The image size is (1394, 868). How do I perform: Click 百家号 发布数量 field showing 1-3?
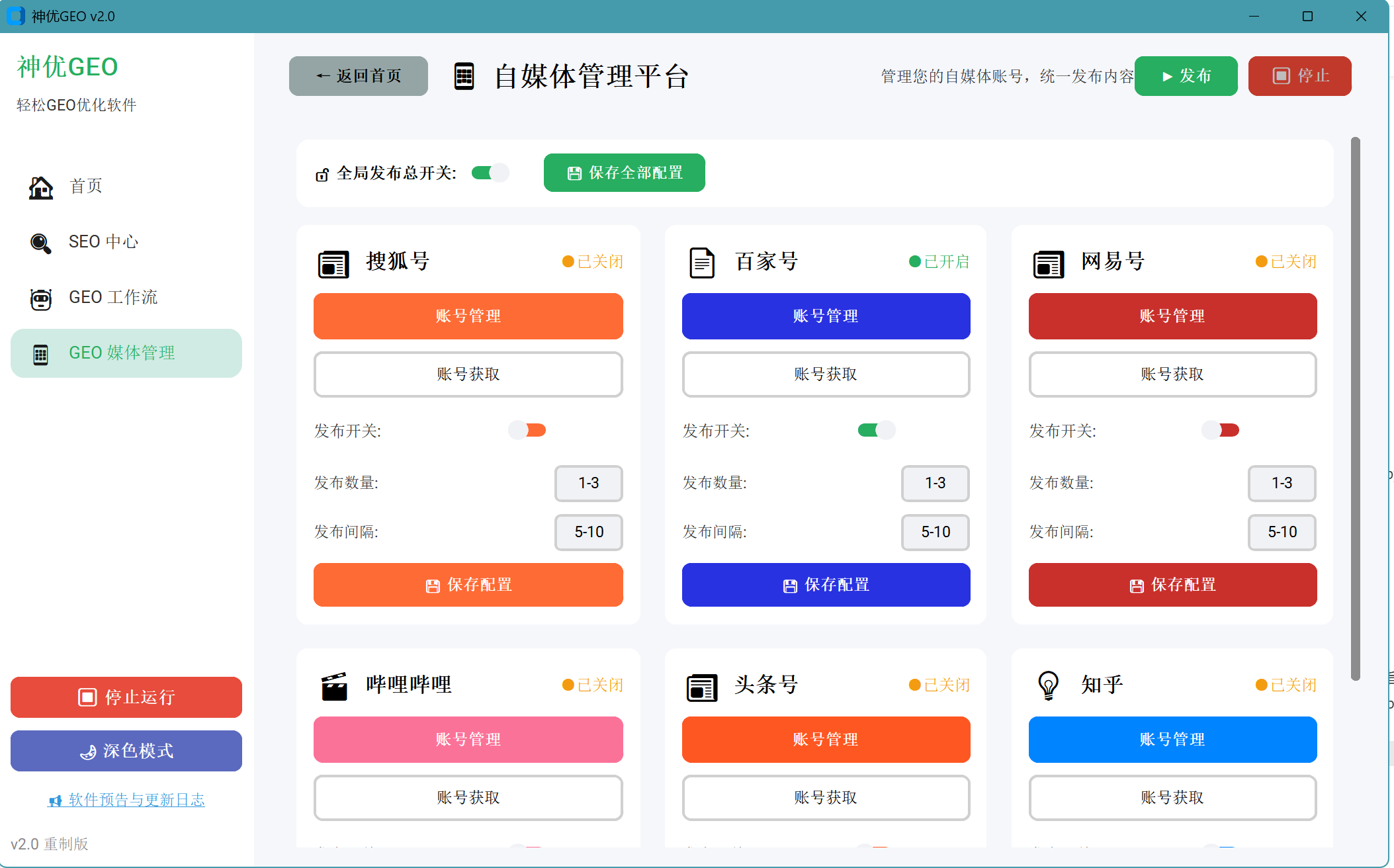tap(936, 484)
